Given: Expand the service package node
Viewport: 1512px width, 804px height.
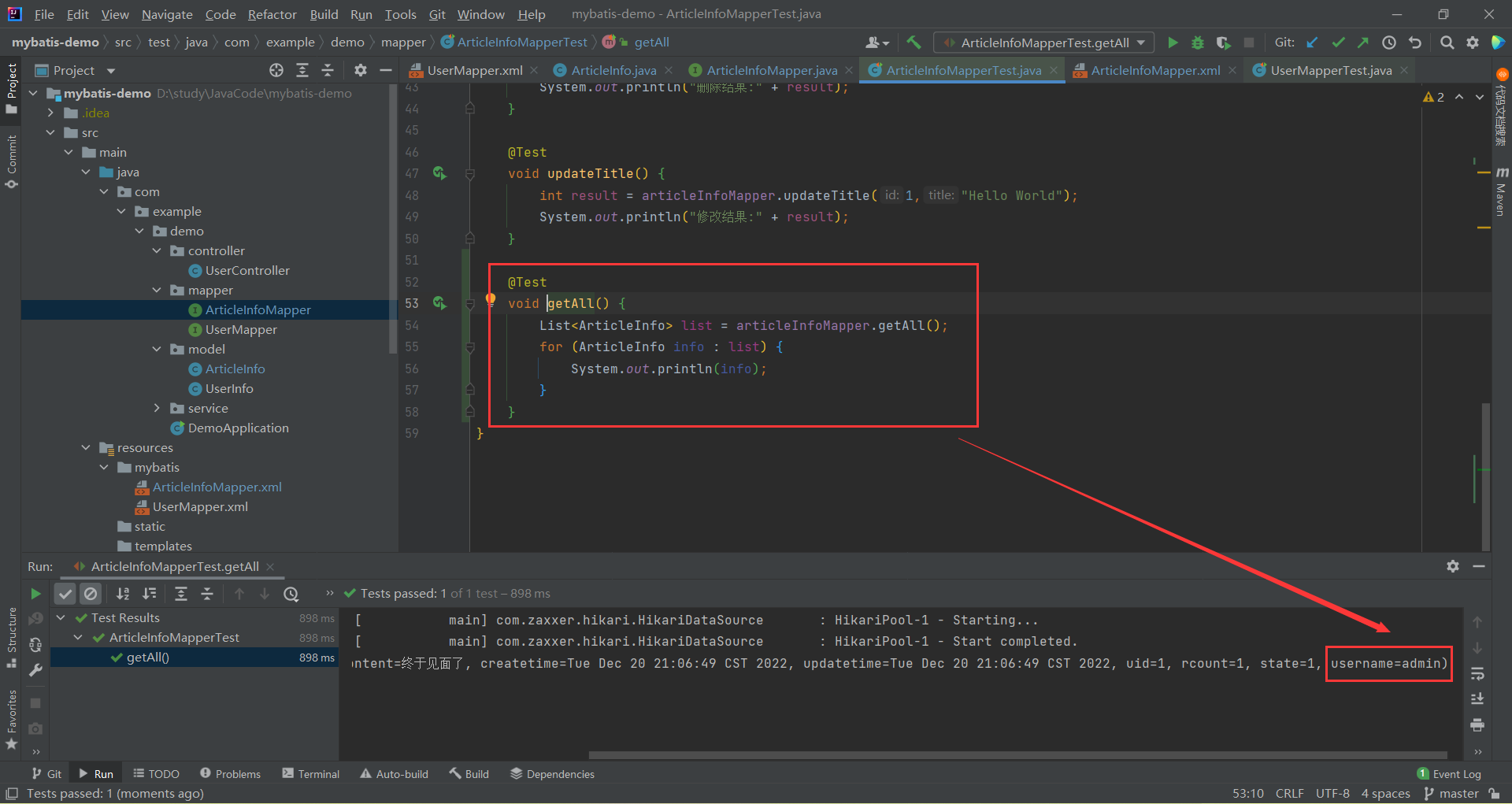Looking at the screenshot, I should pyautogui.click(x=157, y=408).
